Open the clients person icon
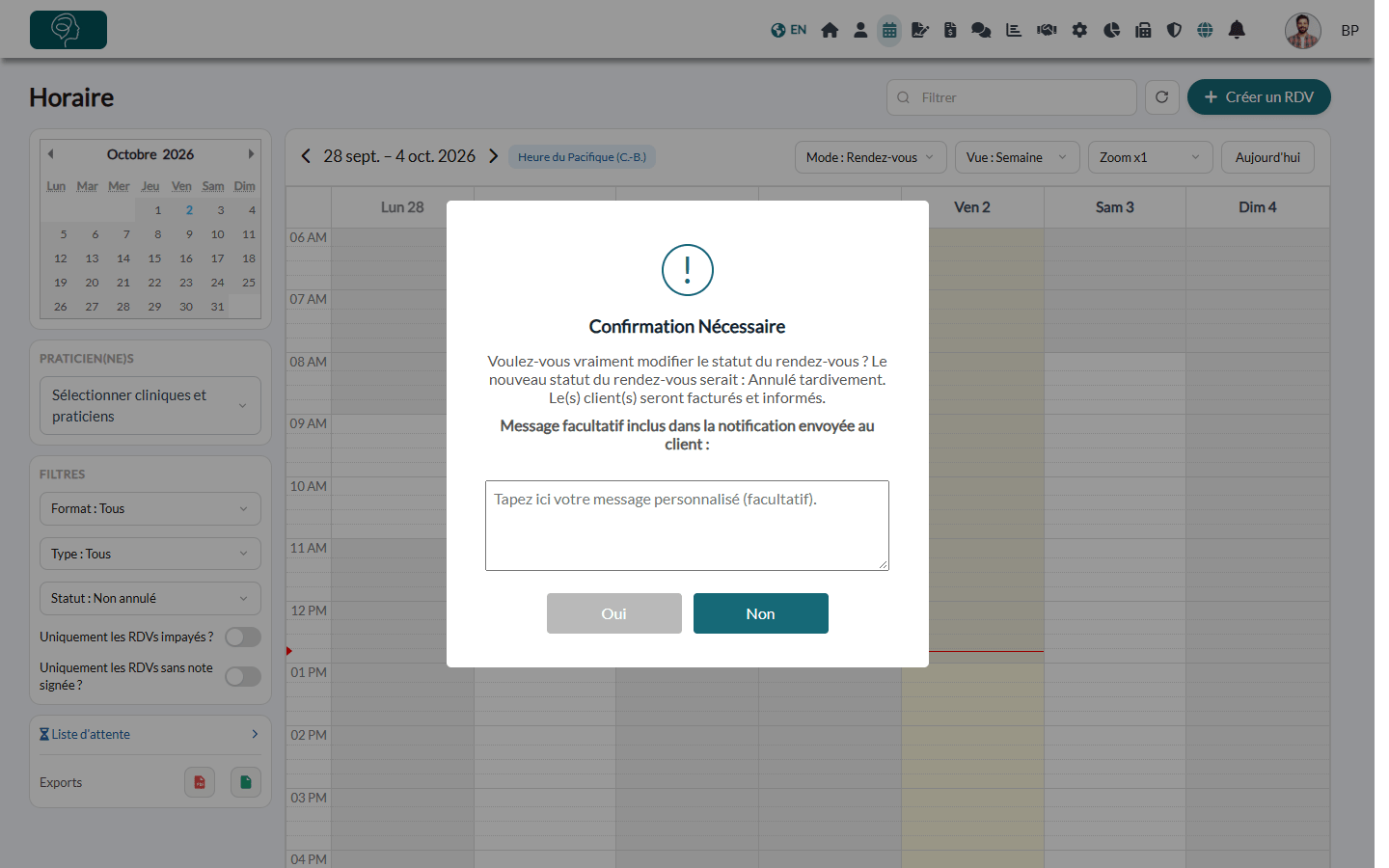Image resolution: width=1389 pixels, height=868 pixels. (x=859, y=30)
